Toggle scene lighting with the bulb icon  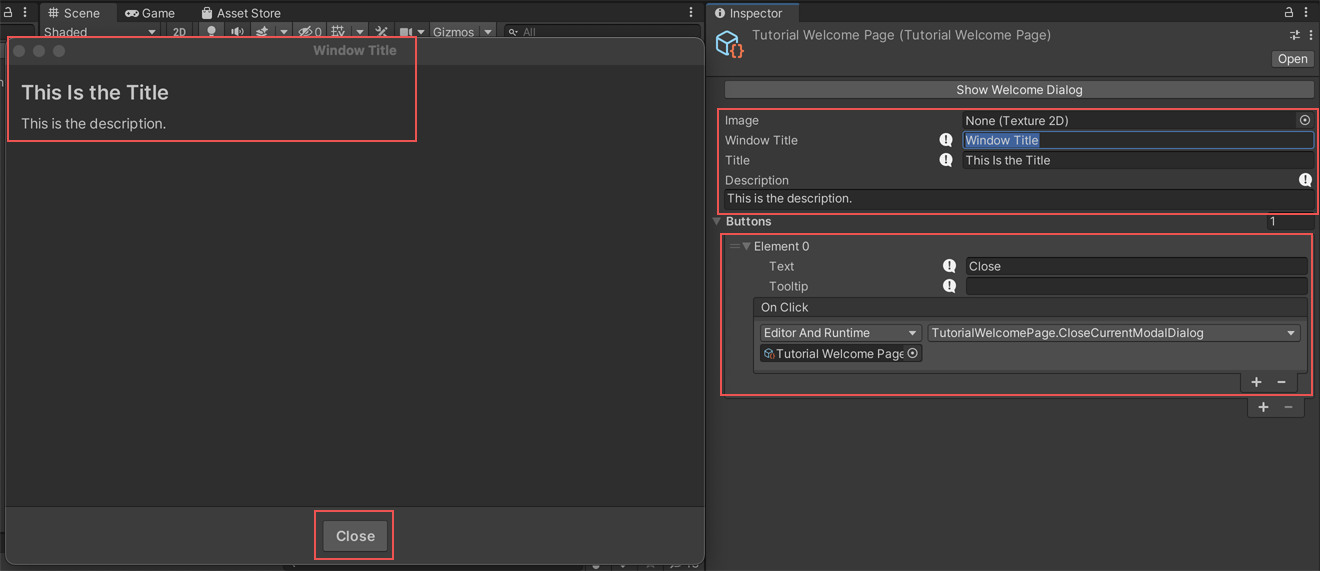[211, 32]
